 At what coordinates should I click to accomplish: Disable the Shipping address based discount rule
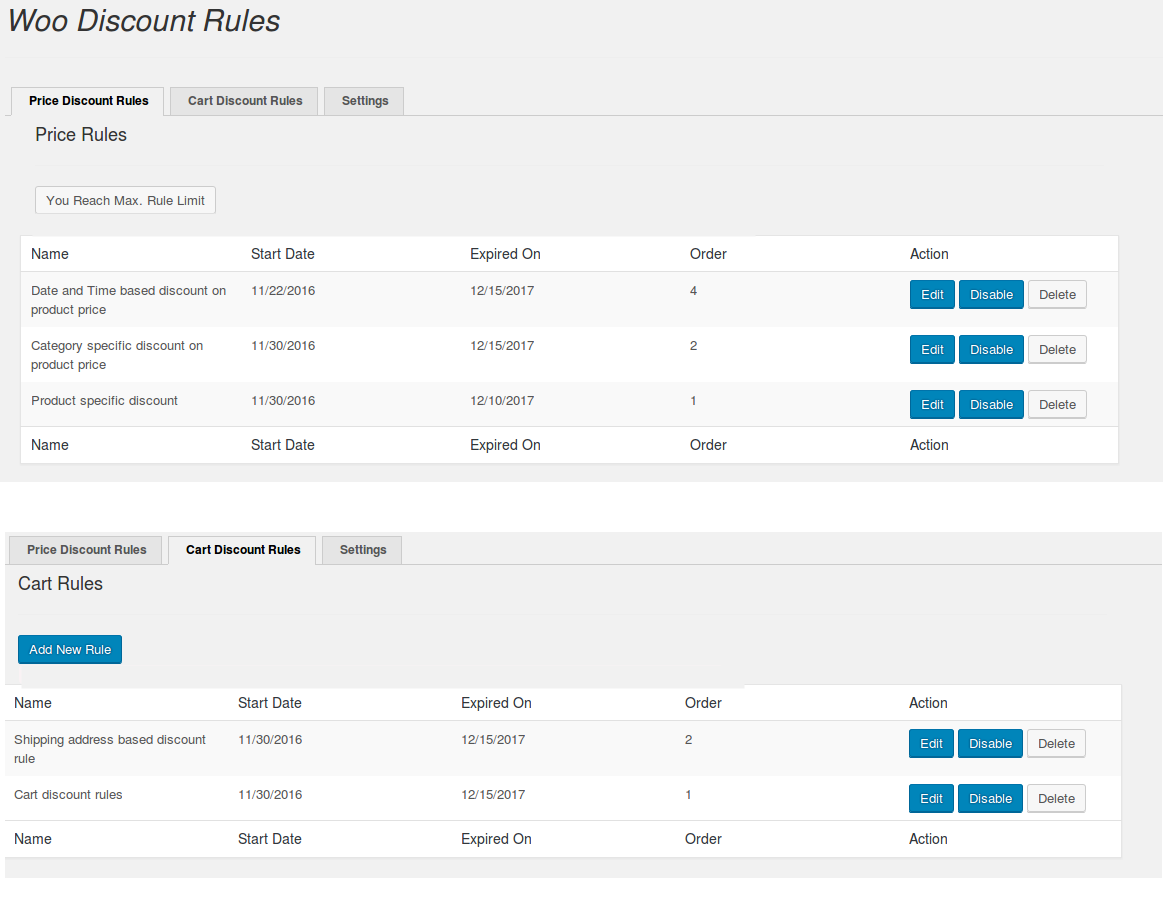click(990, 744)
